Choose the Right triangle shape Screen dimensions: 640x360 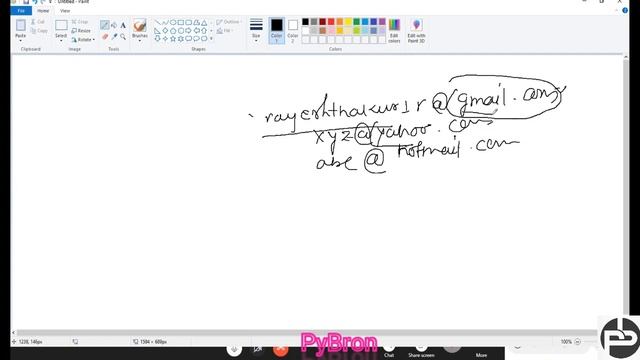(158, 31)
